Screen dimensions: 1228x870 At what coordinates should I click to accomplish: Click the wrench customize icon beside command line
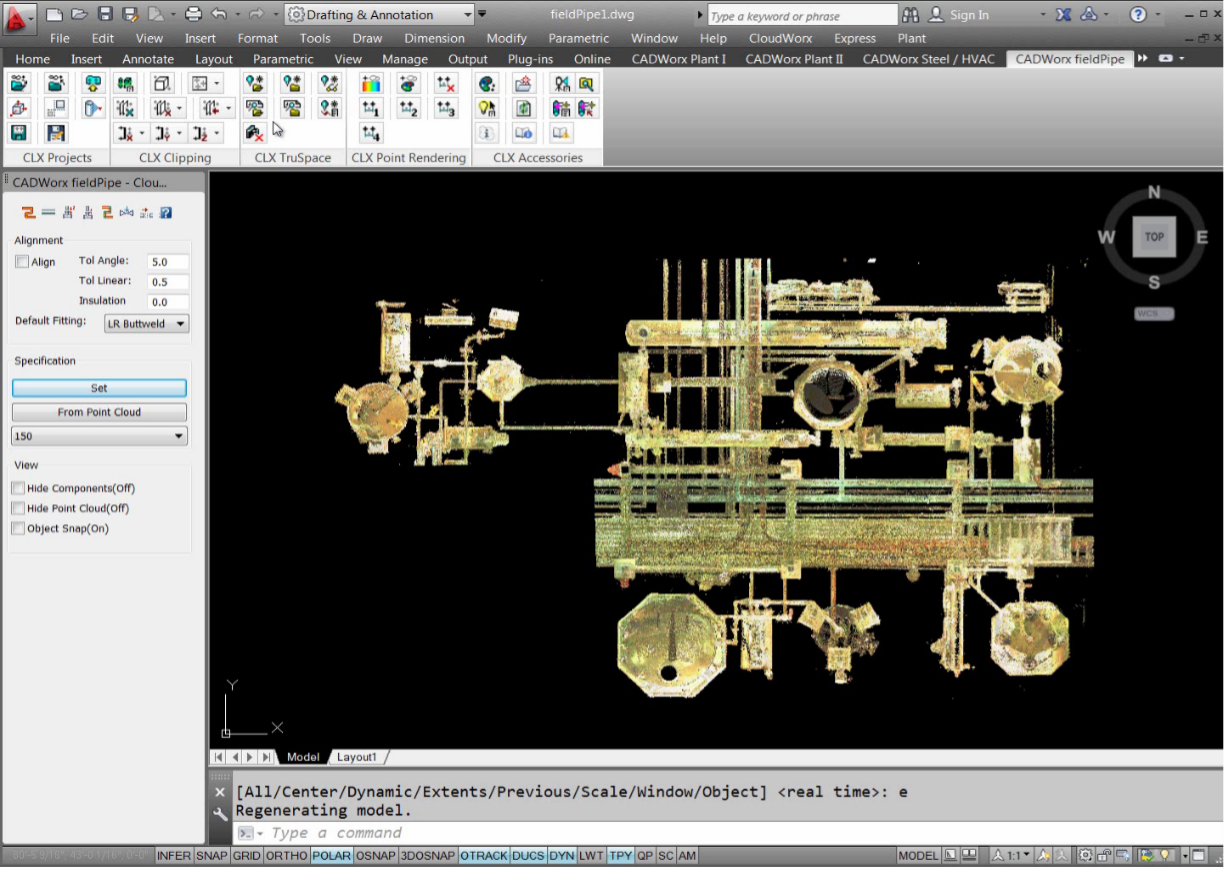pos(221,814)
